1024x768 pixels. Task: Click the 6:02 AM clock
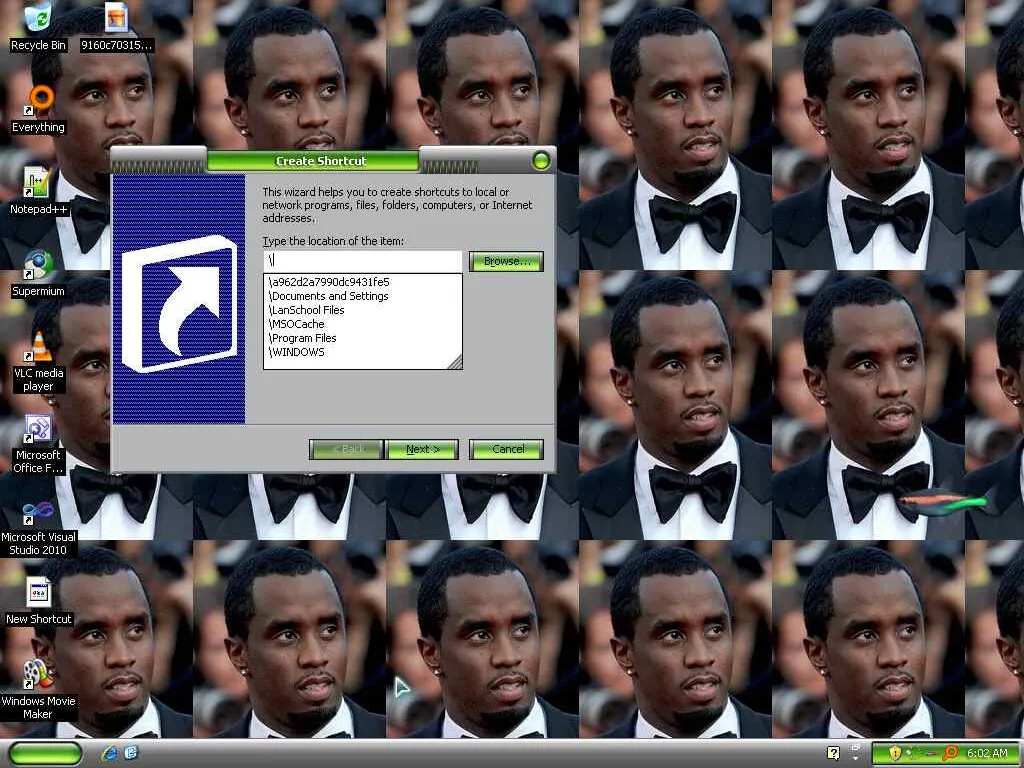pyautogui.click(x=987, y=754)
